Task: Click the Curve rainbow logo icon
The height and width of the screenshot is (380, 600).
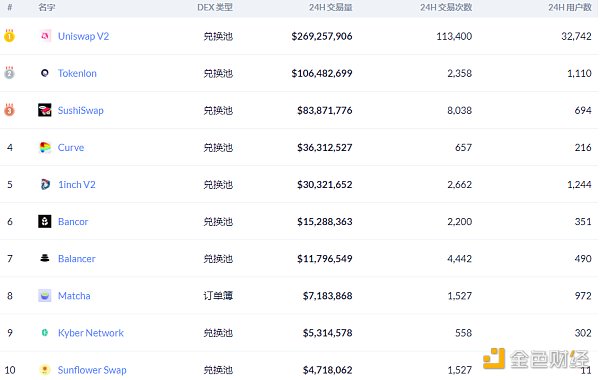Action: click(x=45, y=147)
